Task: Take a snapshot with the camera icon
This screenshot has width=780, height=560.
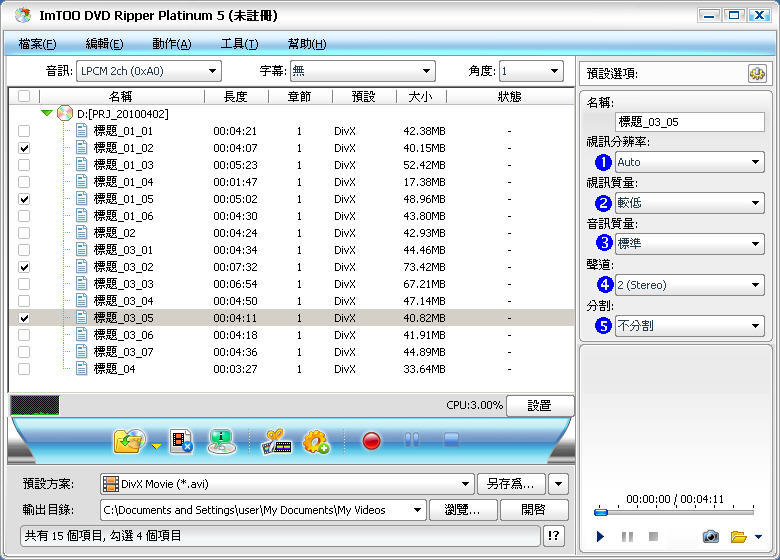Action: point(710,537)
